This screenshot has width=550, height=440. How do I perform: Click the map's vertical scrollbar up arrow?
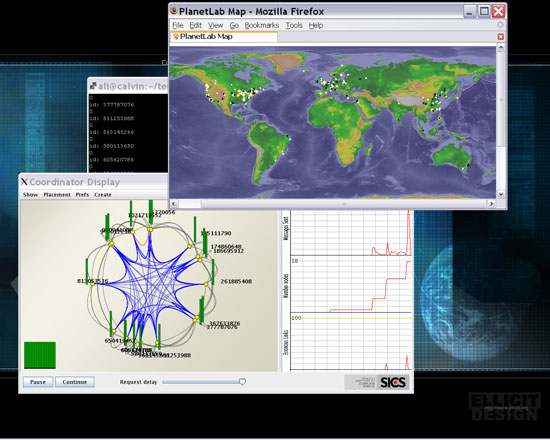coord(501,47)
